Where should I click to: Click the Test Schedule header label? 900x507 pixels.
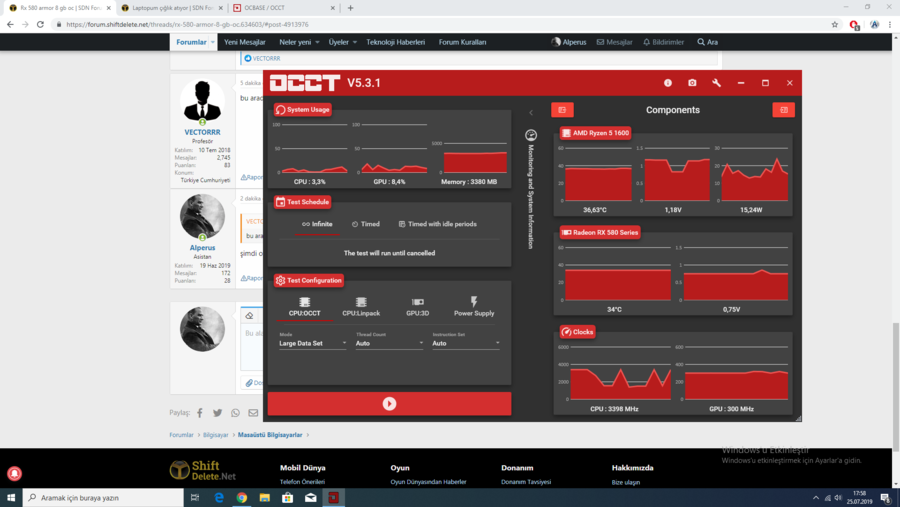(x=302, y=202)
